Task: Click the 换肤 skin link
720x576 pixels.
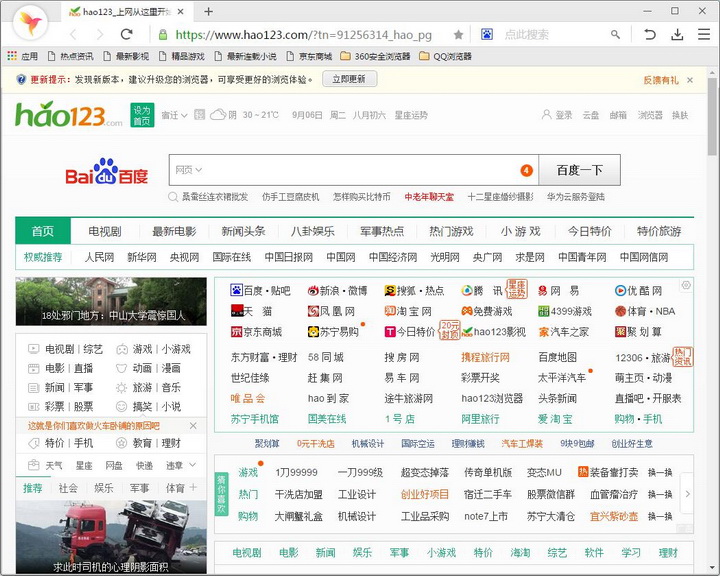Action: [x=680, y=115]
